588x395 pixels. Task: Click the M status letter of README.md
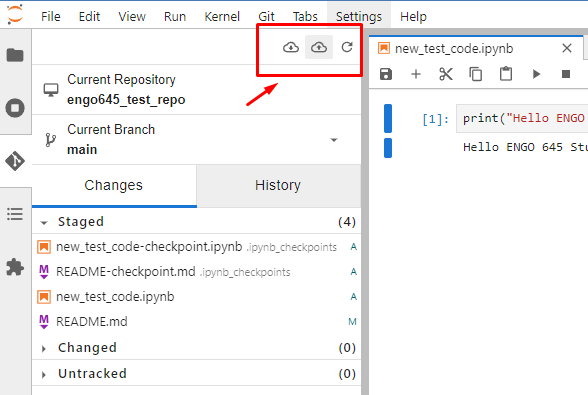click(x=352, y=322)
